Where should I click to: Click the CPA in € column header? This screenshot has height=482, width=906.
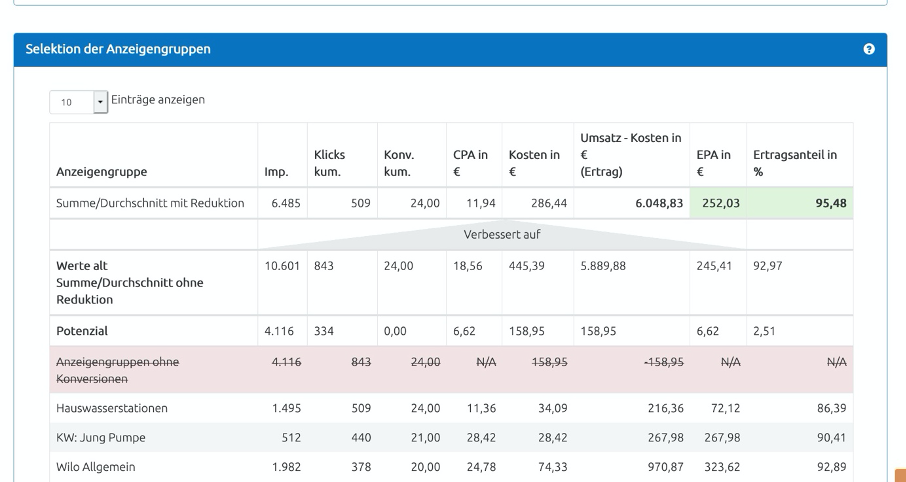pos(470,163)
